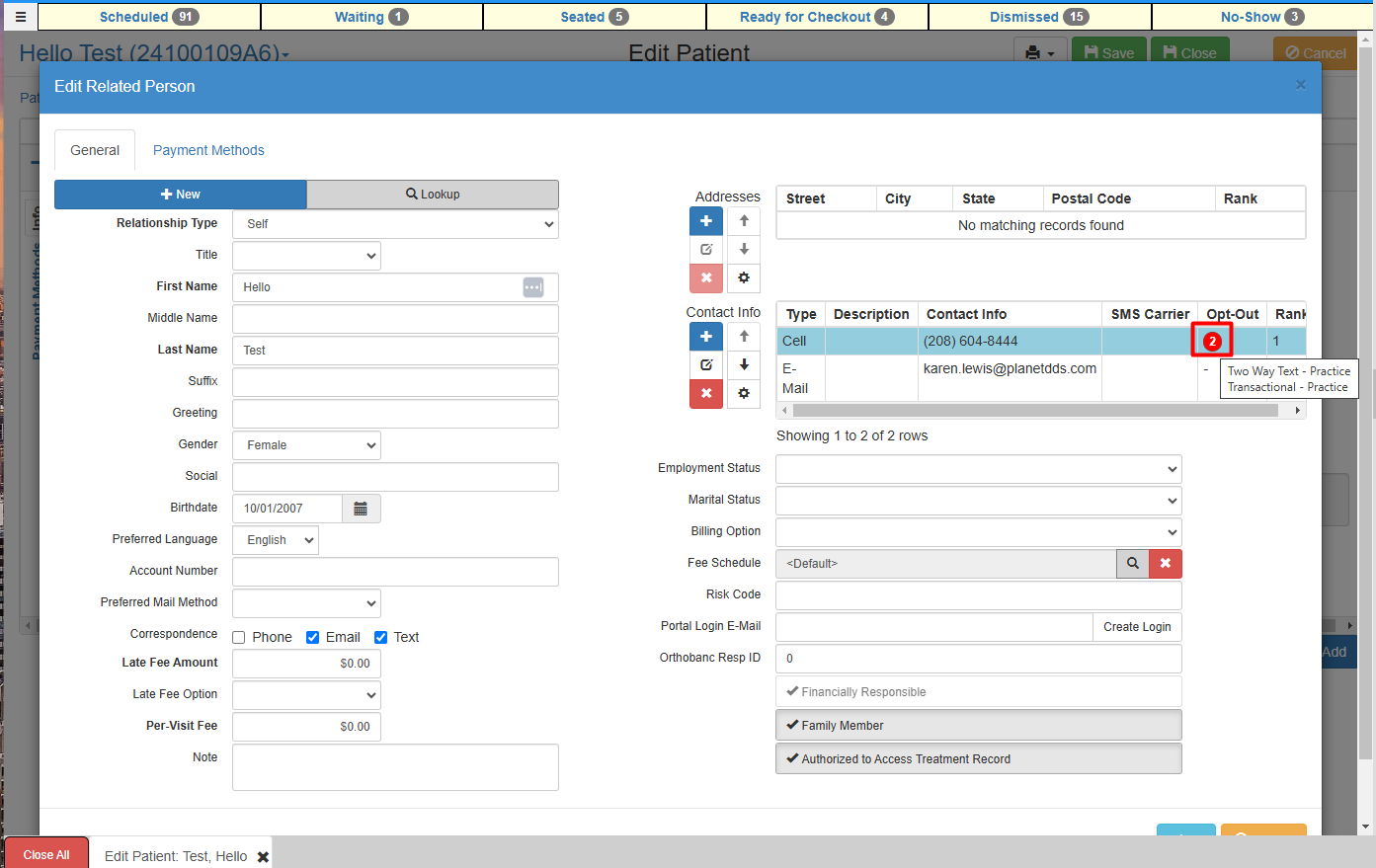Viewport: 1376px width, 868px height.
Task: Open the Marital Status dropdown
Action: click(979, 501)
